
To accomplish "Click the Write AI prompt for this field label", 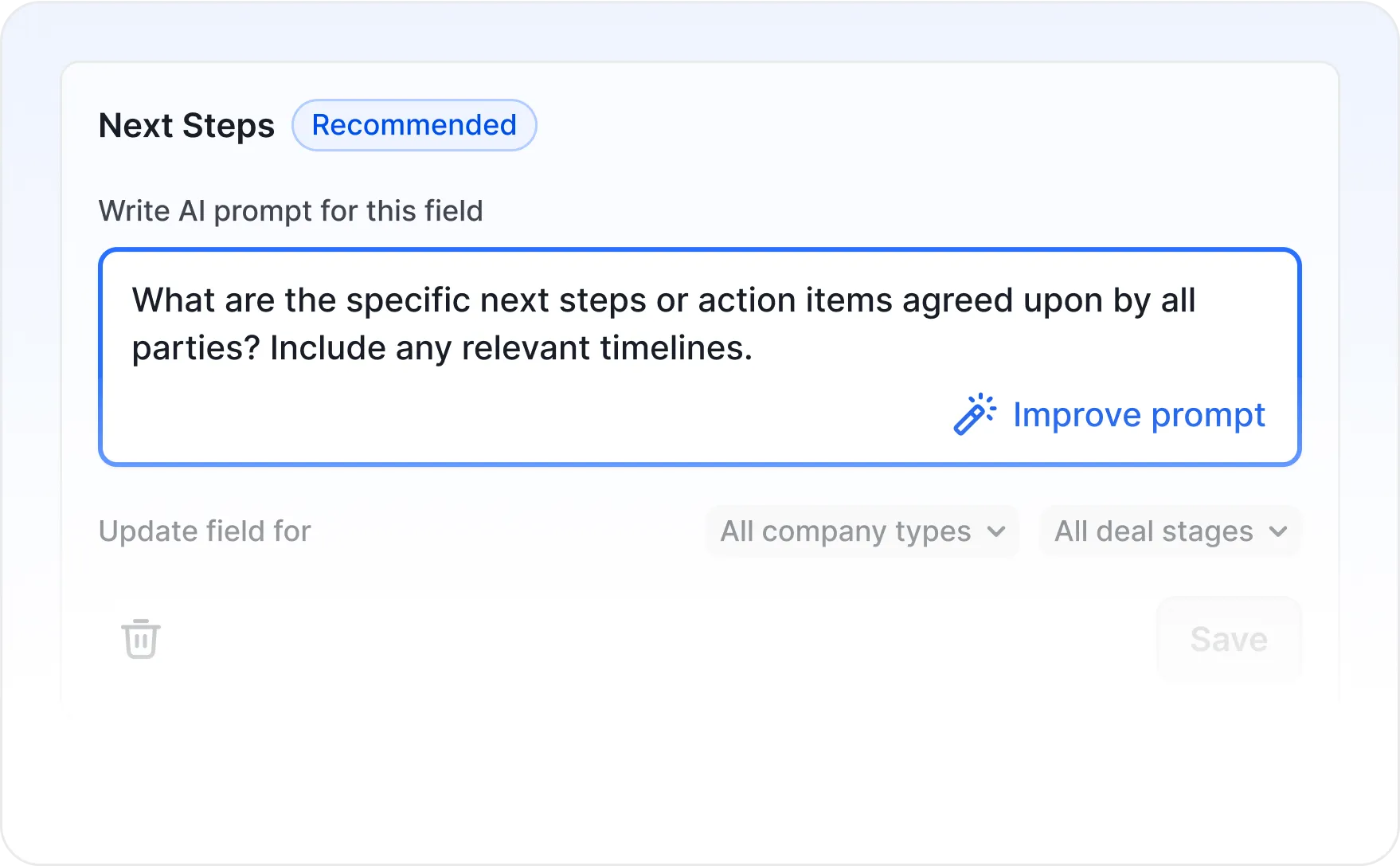I will pos(291,211).
